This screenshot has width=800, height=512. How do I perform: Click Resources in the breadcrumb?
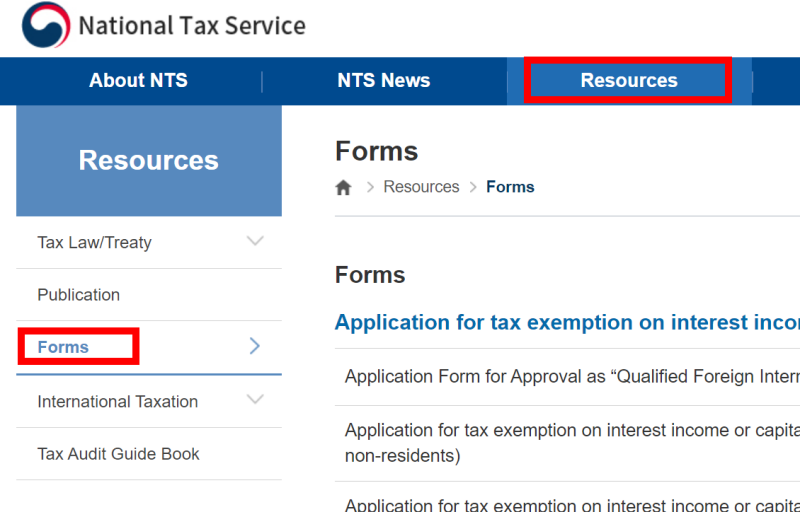pos(421,187)
